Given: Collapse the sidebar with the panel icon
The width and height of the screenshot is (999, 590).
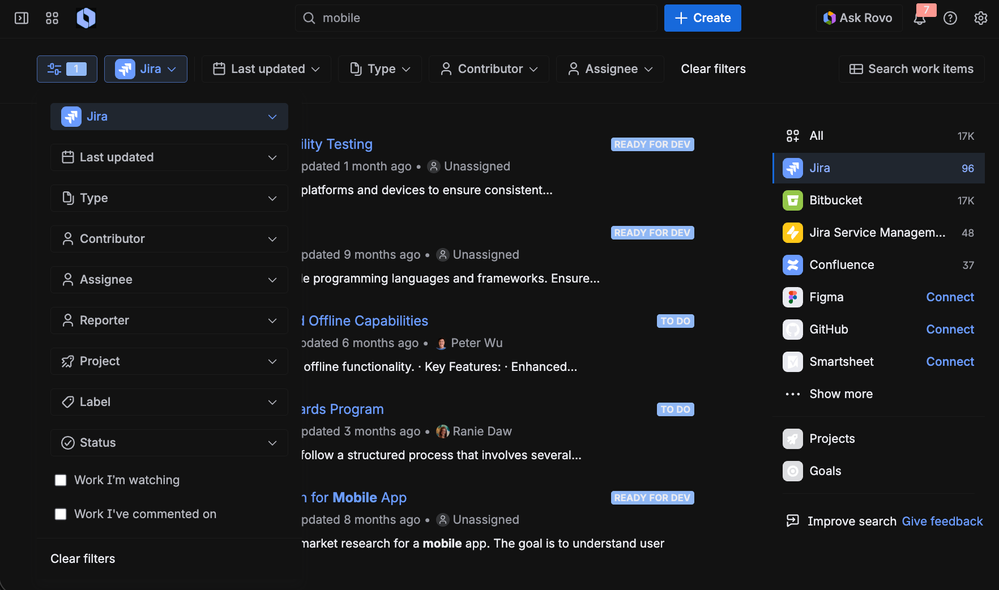Looking at the screenshot, I should tap(20, 17).
